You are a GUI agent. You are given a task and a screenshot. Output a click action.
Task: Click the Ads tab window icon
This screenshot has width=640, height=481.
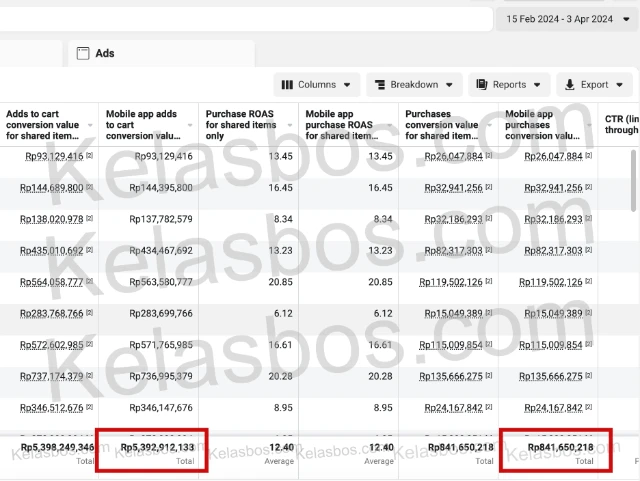pyautogui.click(x=83, y=54)
